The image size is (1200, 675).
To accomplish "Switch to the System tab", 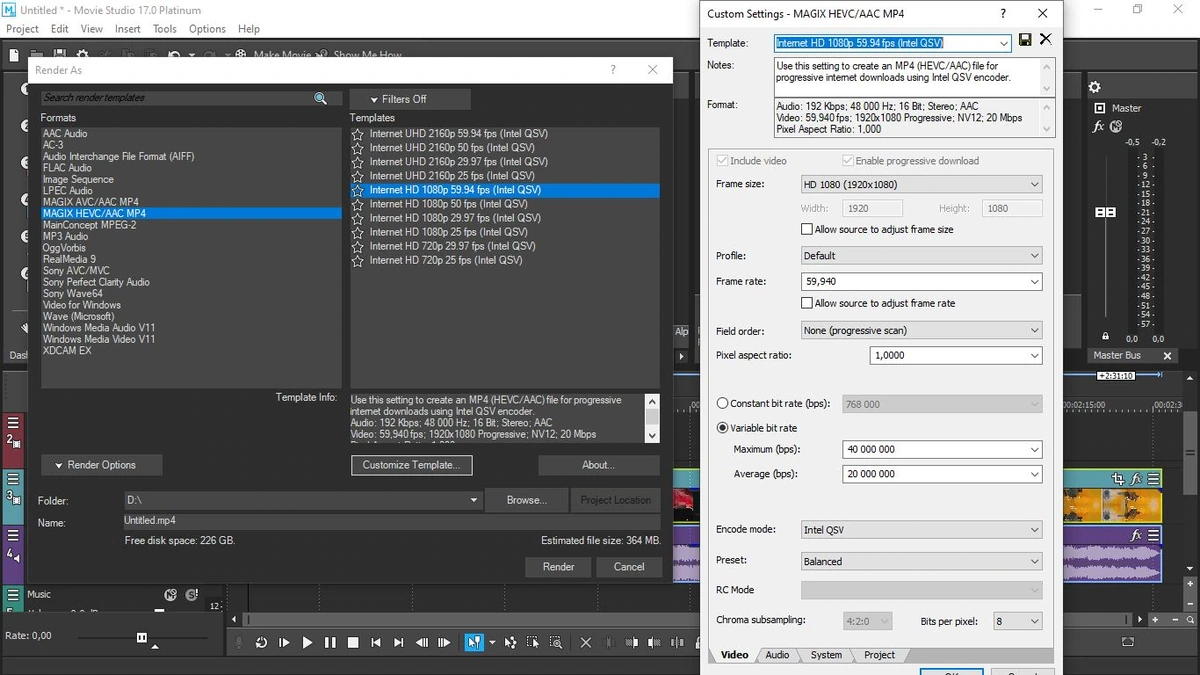I will pyautogui.click(x=826, y=655).
